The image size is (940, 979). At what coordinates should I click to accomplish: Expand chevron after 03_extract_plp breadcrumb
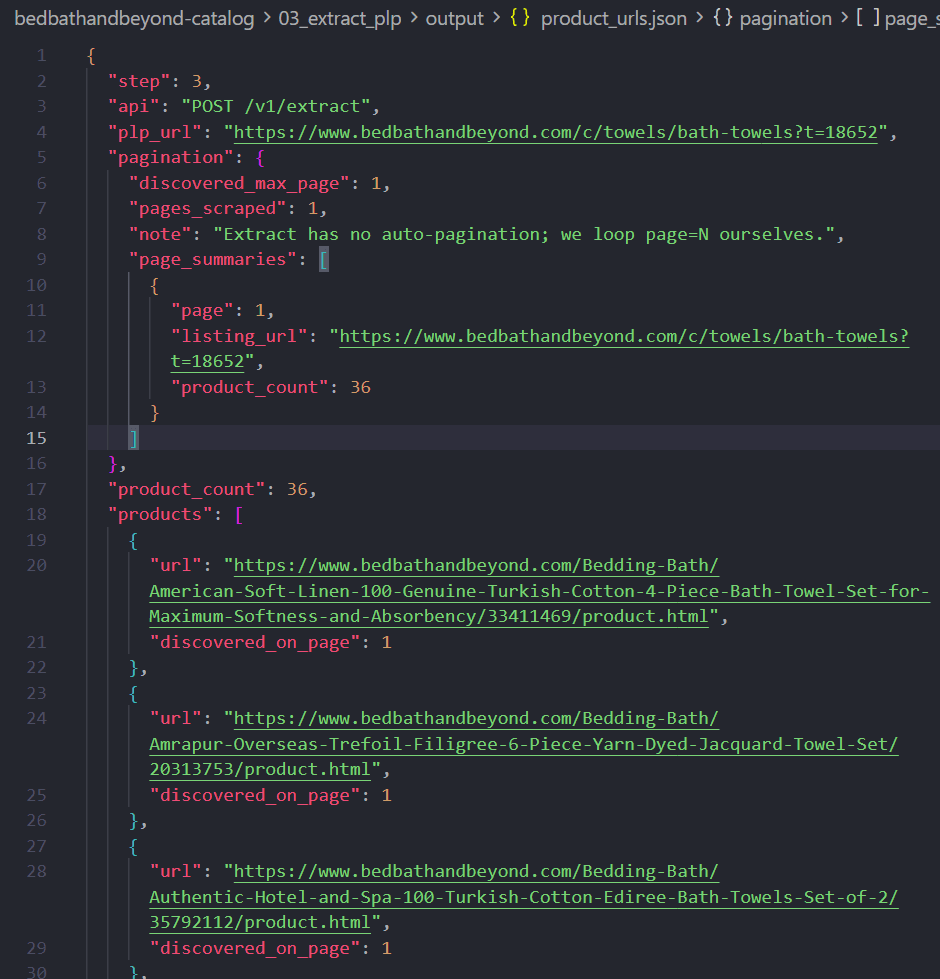(414, 18)
